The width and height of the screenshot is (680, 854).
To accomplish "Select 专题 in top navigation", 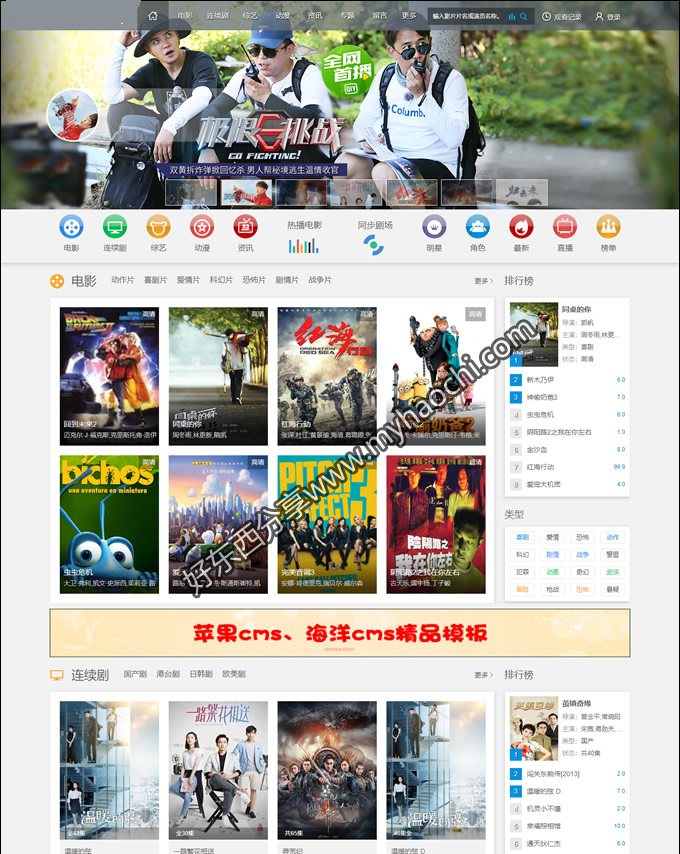I will click(348, 16).
